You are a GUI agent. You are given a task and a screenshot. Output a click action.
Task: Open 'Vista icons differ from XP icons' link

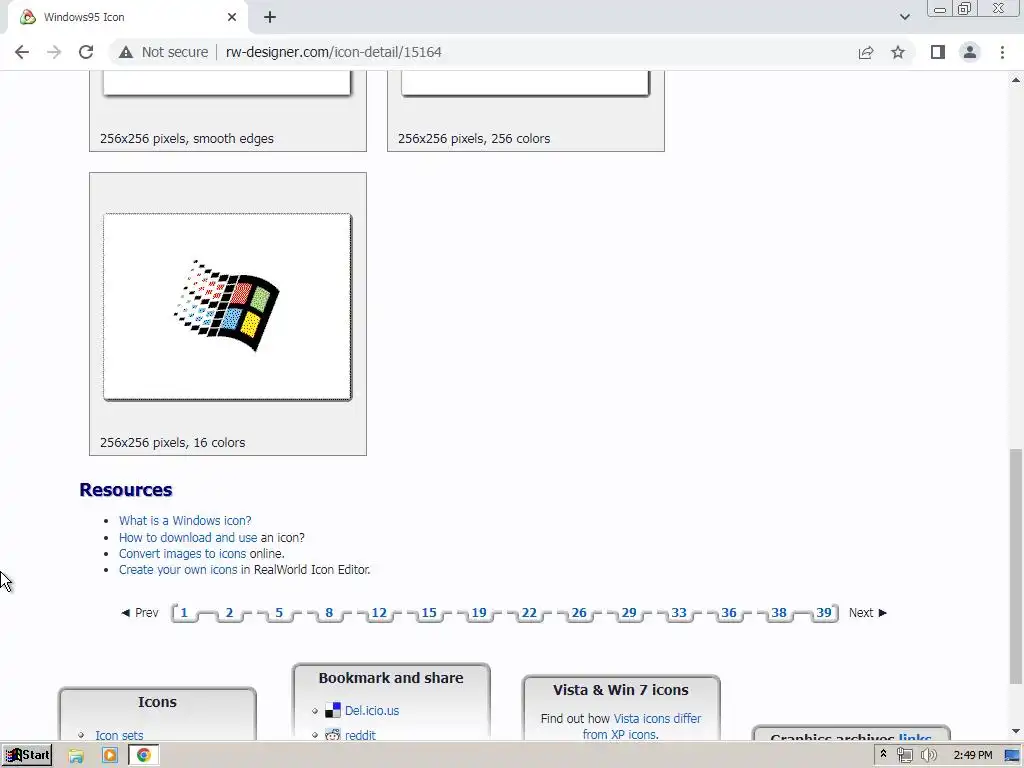(x=642, y=726)
